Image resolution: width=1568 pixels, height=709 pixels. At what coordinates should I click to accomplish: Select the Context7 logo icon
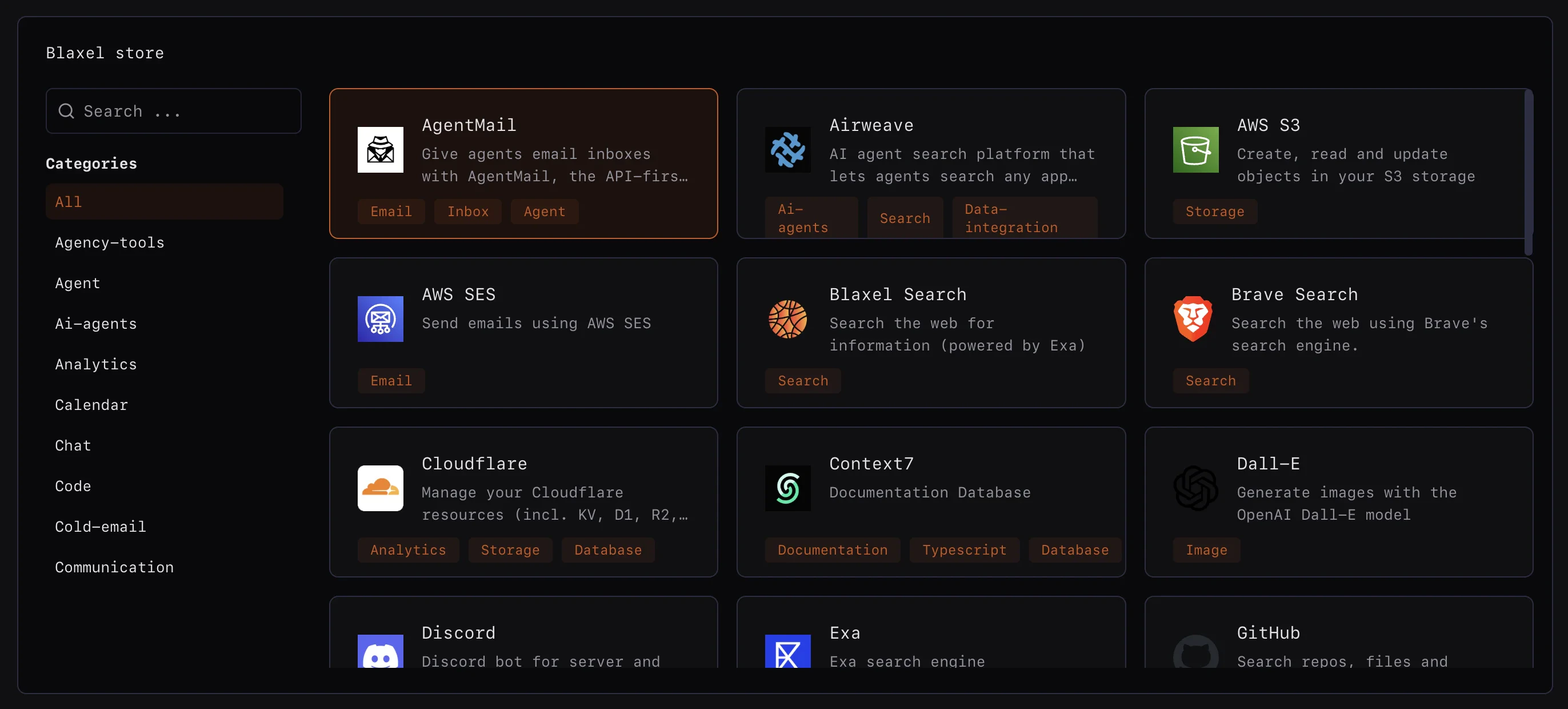[787, 488]
